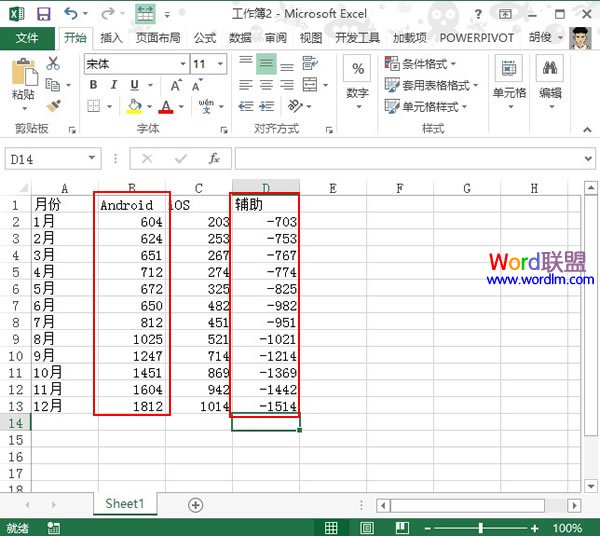Decrease font size with small A
600x536 pixels.
(x=197, y=85)
